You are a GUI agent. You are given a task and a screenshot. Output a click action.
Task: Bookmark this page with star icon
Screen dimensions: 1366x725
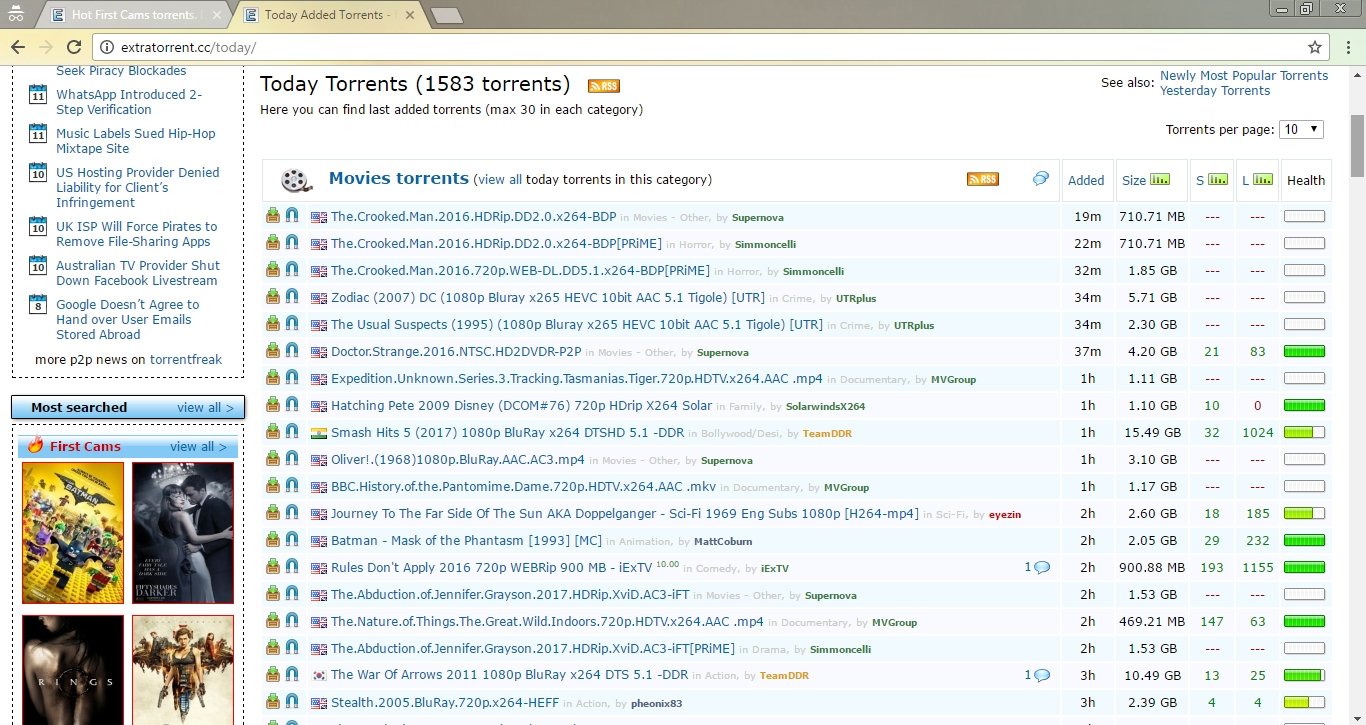[x=1315, y=47]
